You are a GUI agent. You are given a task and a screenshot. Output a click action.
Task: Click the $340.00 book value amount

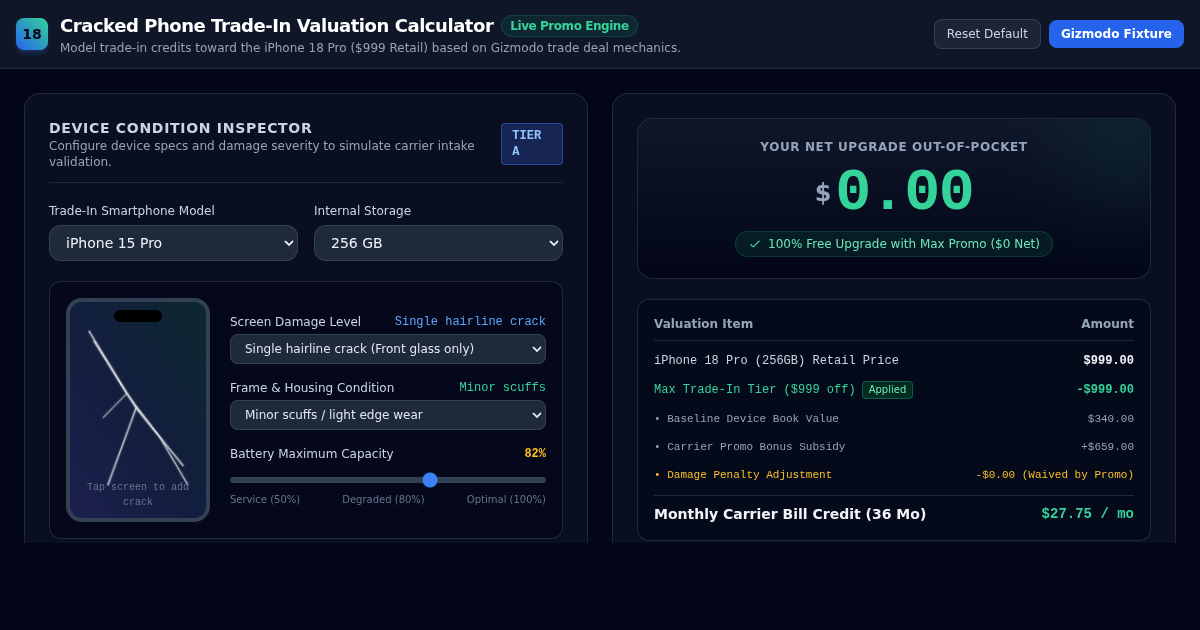pyautogui.click(x=1111, y=419)
